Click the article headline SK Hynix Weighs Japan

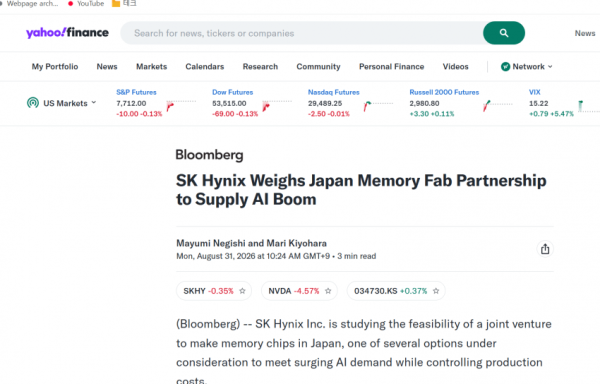click(x=361, y=190)
